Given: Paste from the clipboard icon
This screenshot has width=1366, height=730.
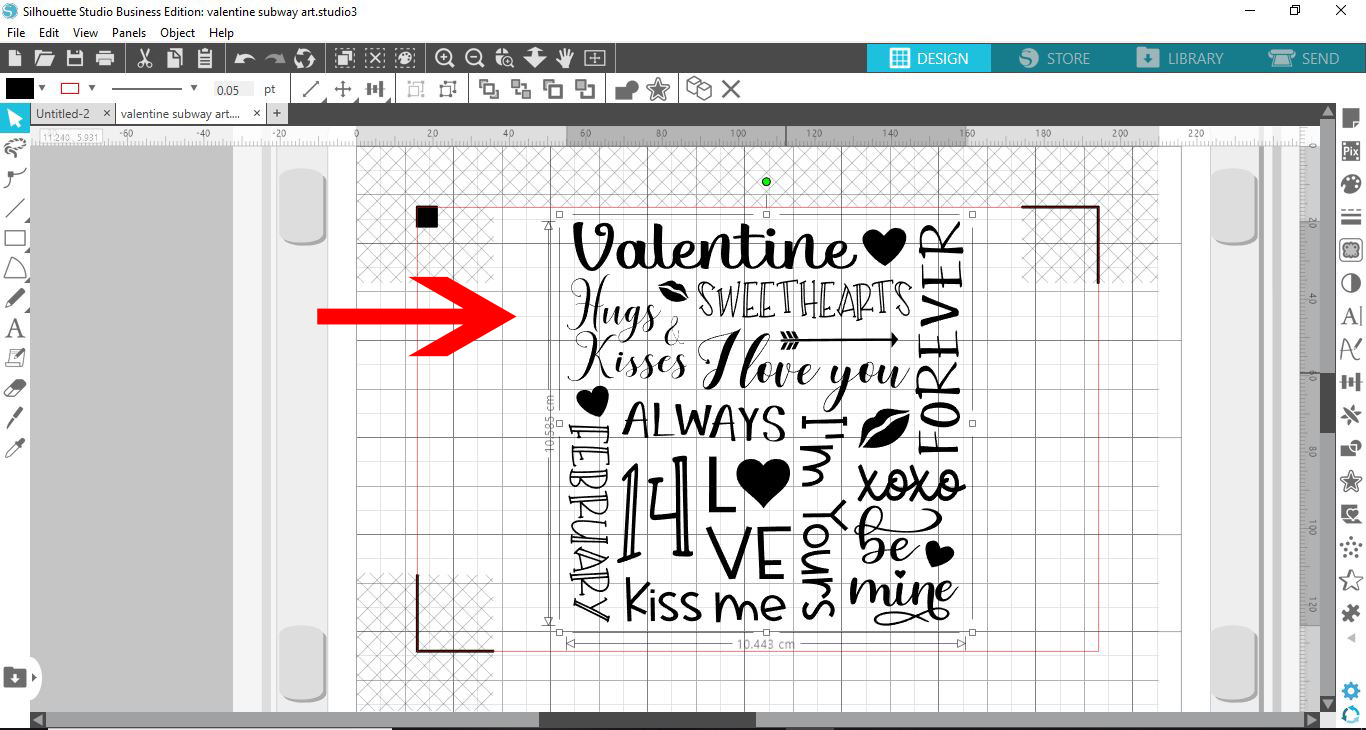Looking at the screenshot, I should (204, 58).
